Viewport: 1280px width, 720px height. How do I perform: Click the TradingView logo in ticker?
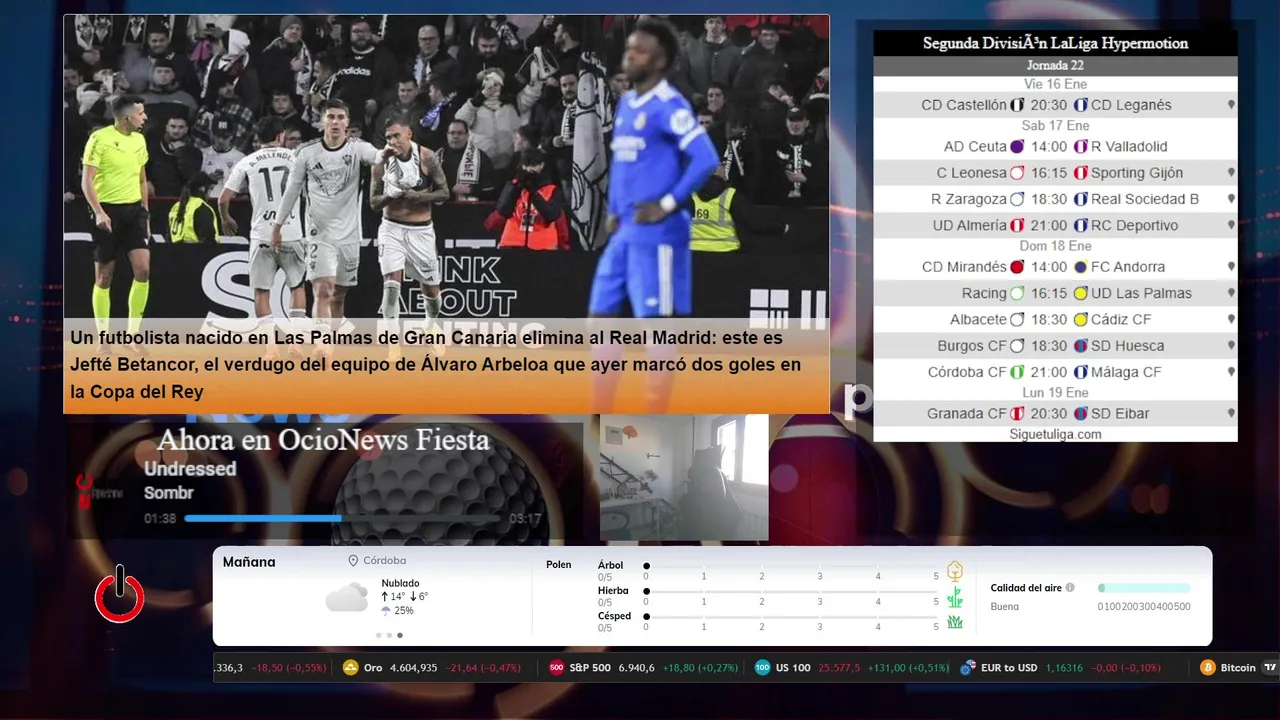pyautogui.click(x=1270, y=668)
